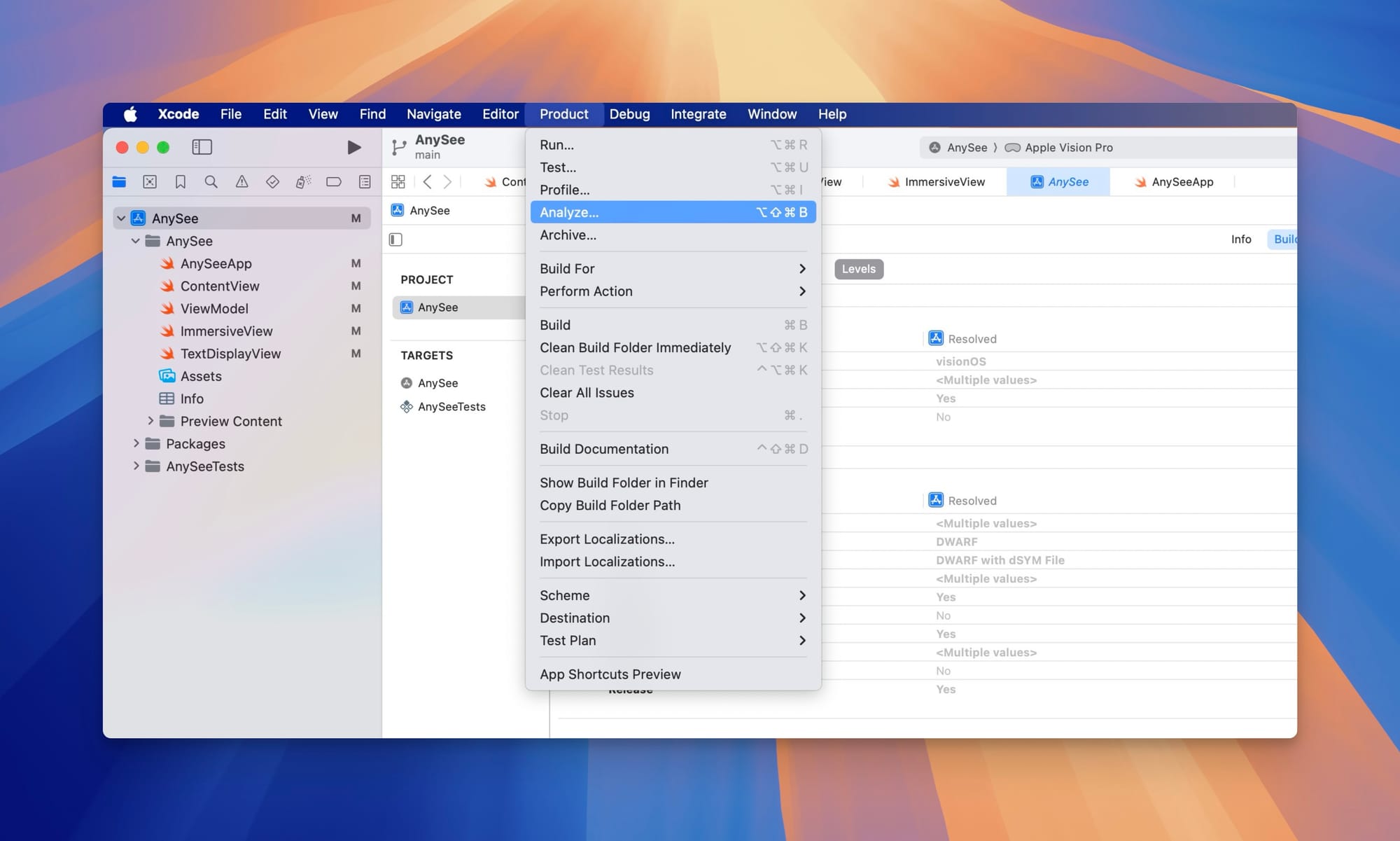Select the Levels filter button
Screen dimensions: 1400x841
coord(858,269)
